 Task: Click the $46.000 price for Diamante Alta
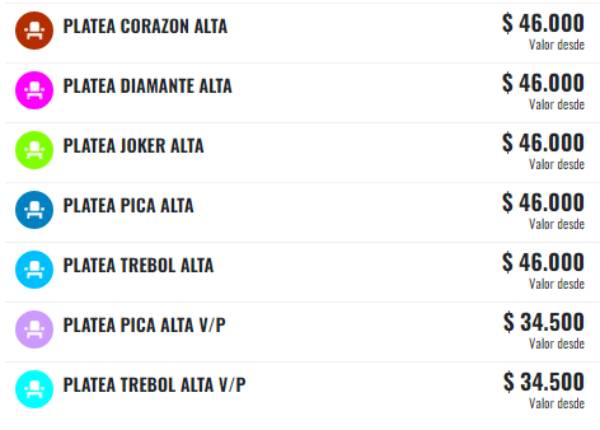click(x=543, y=84)
